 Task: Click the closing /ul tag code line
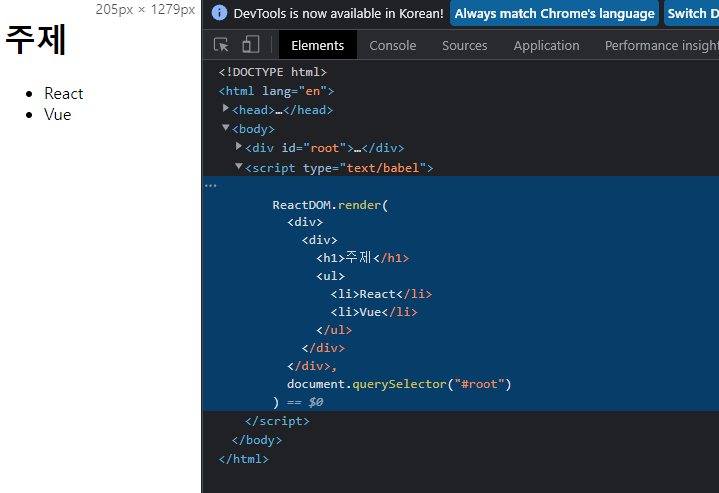[x=334, y=330]
